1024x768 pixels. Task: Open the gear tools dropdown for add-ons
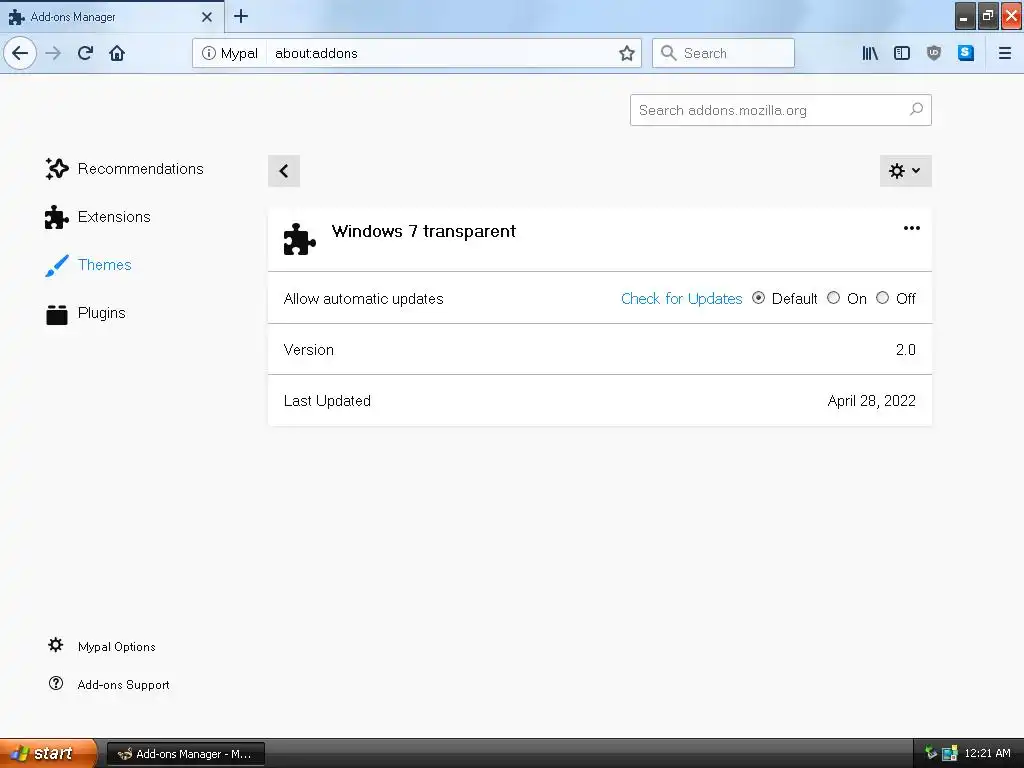click(905, 171)
